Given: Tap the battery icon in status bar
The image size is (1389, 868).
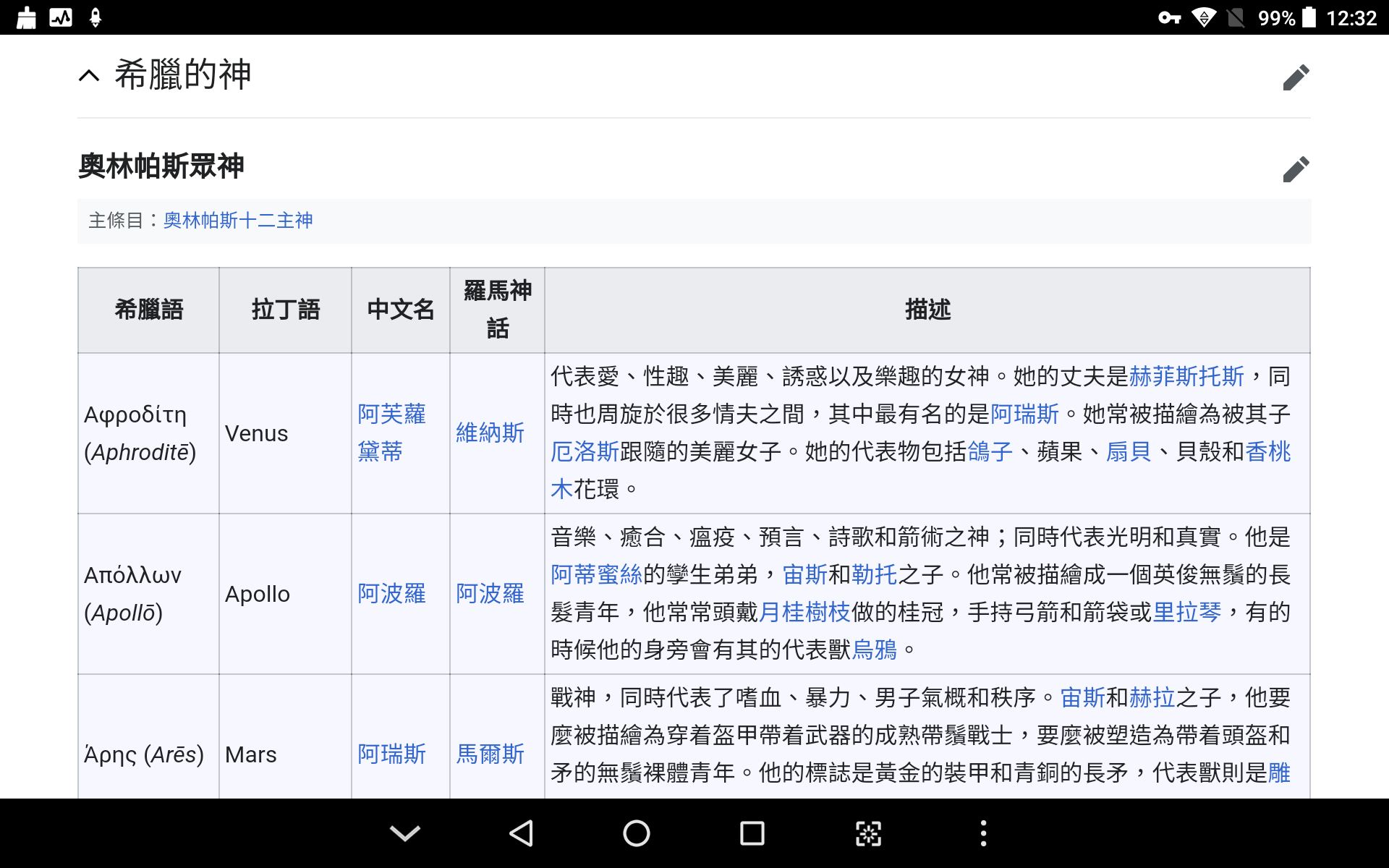Looking at the screenshot, I should tap(1309, 17).
